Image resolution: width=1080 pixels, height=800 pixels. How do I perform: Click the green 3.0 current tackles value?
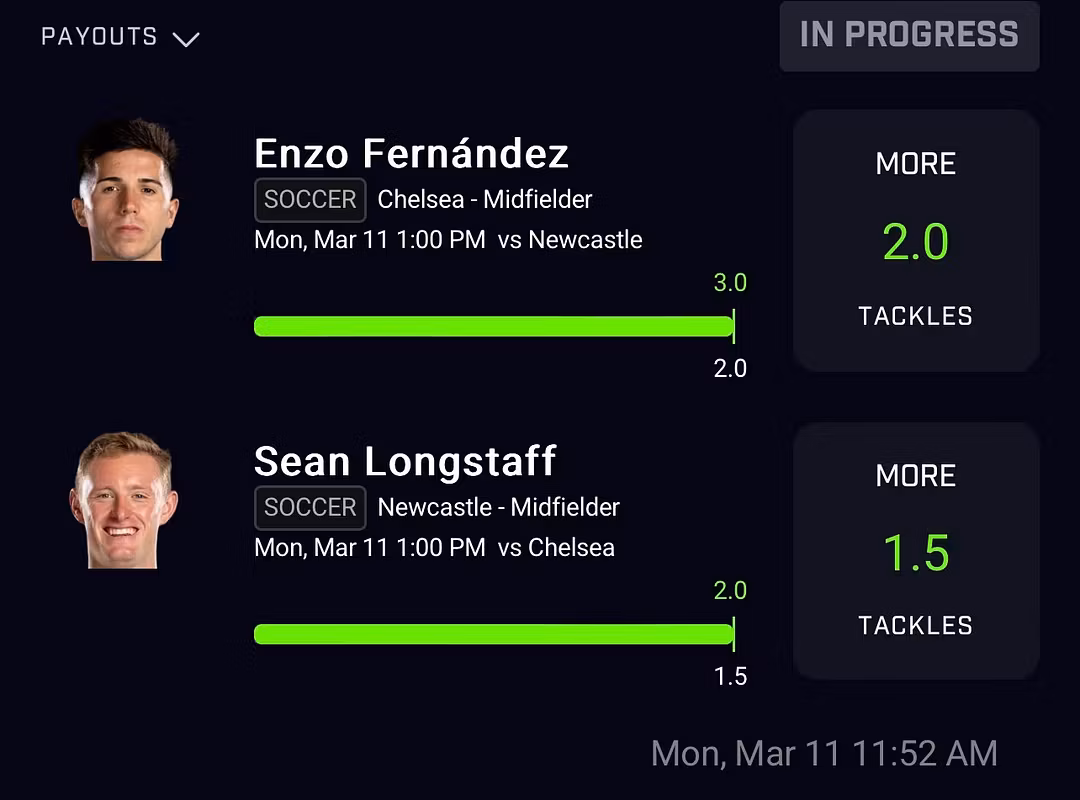coord(730,283)
